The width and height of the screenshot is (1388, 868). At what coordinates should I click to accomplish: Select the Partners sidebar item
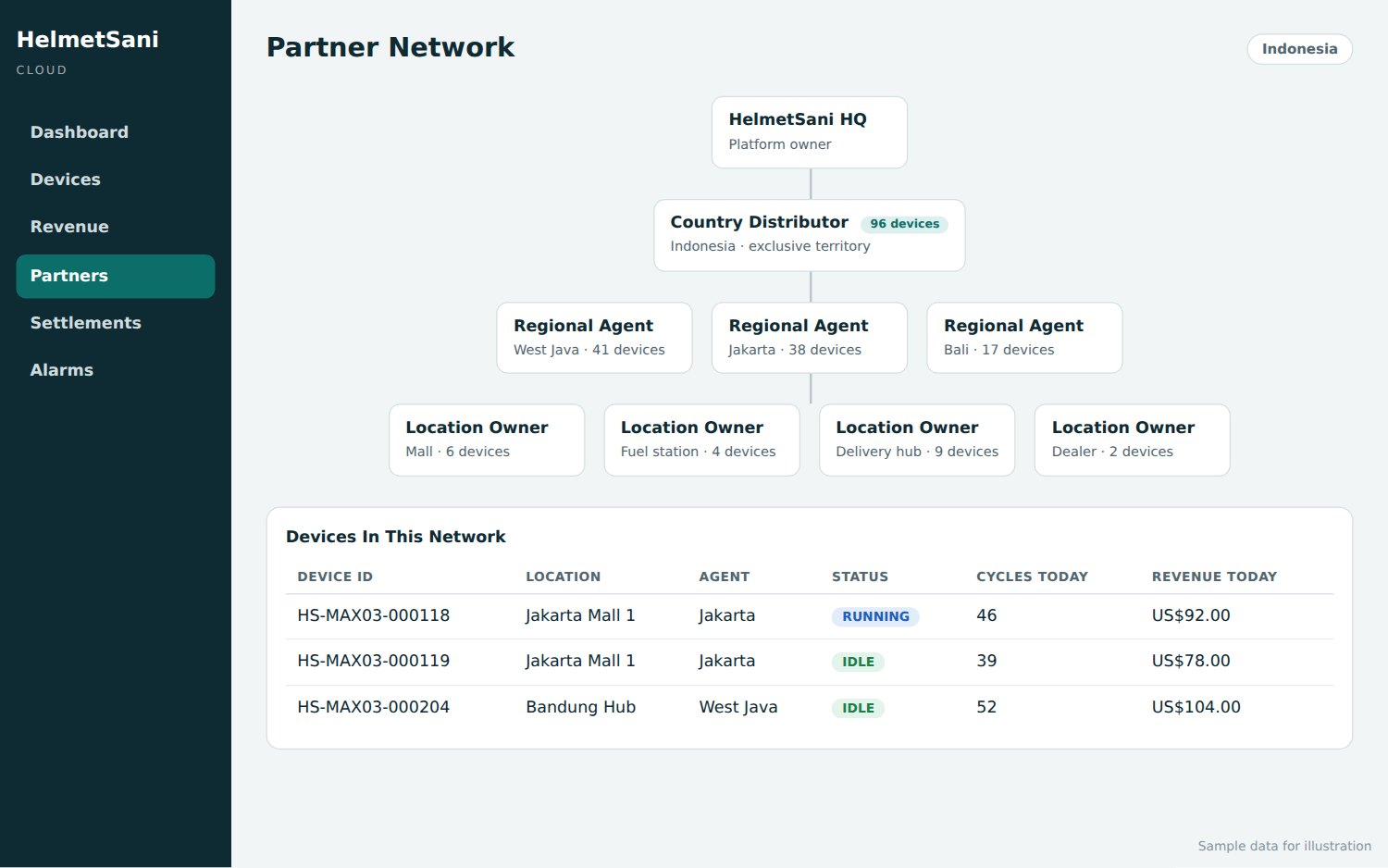pyautogui.click(x=116, y=276)
